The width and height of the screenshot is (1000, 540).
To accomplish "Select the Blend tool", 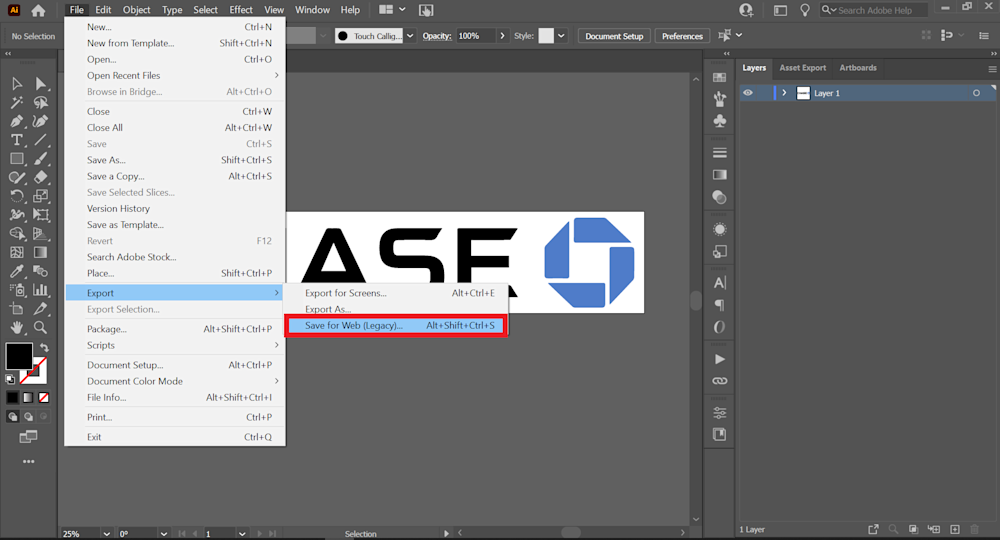I will (41, 271).
